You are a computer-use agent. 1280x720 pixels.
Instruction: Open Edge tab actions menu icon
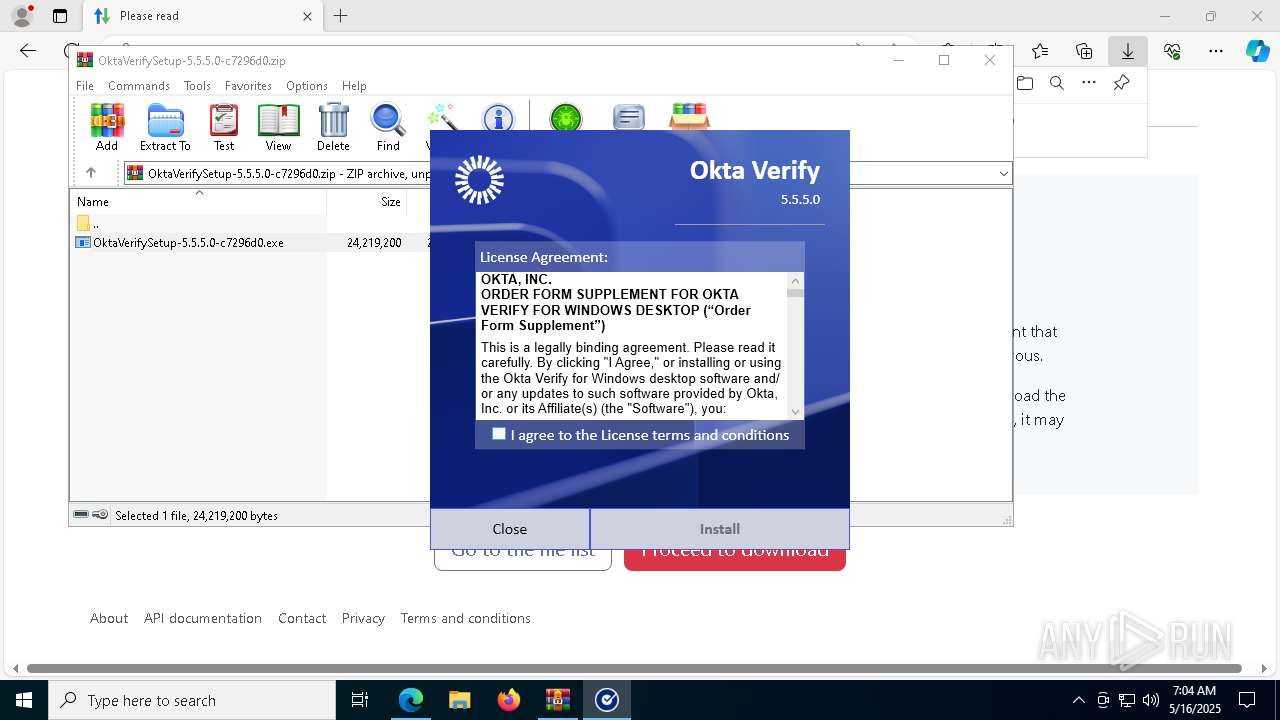click(x=60, y=16)
